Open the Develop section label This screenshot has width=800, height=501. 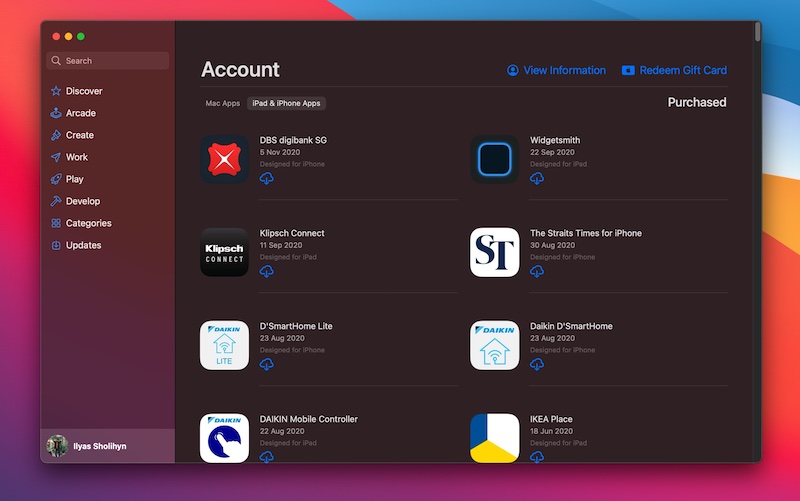click(x=83, y=201)
